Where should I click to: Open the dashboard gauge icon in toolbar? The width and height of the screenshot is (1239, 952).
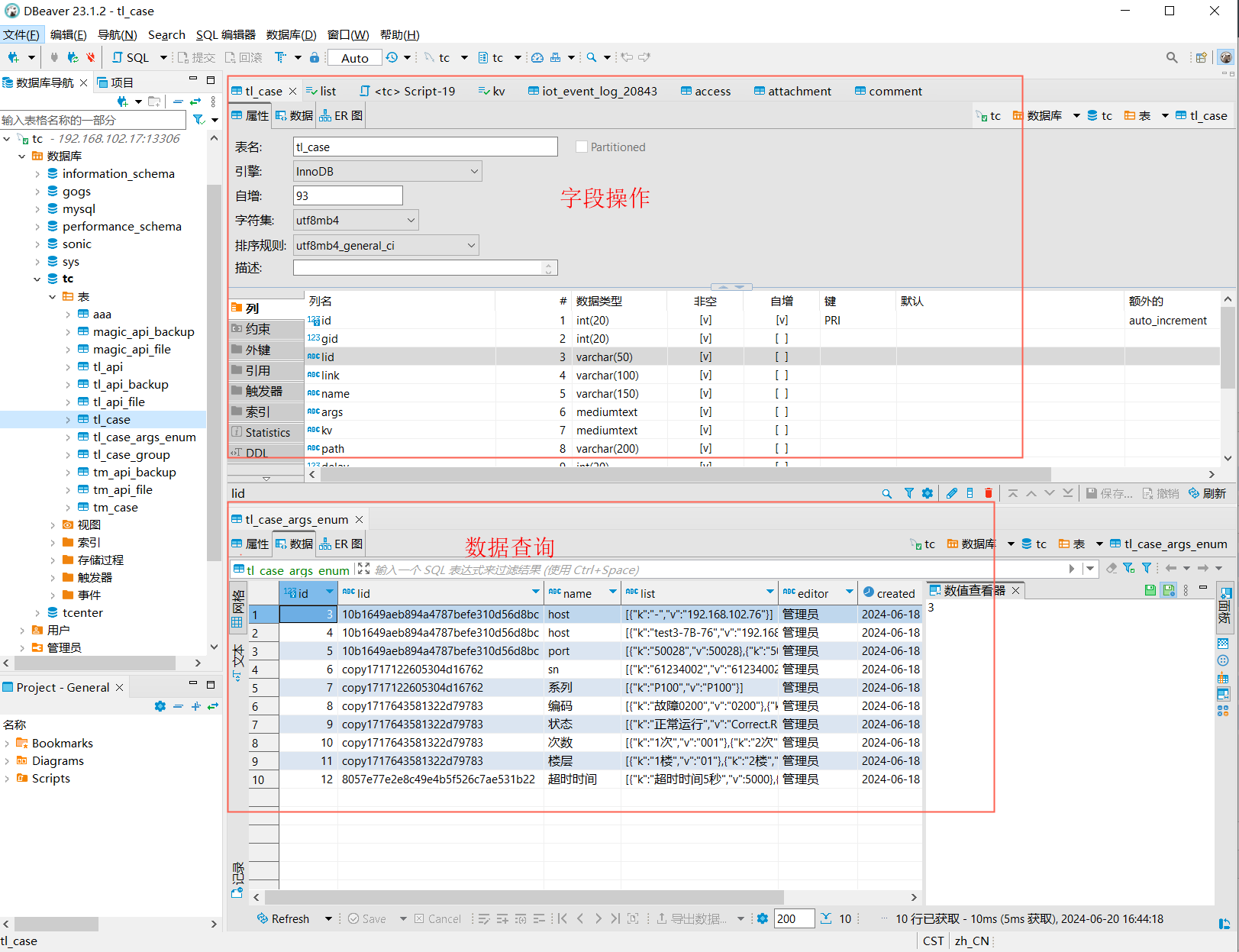pyautogui.click(x=537, y=57)
